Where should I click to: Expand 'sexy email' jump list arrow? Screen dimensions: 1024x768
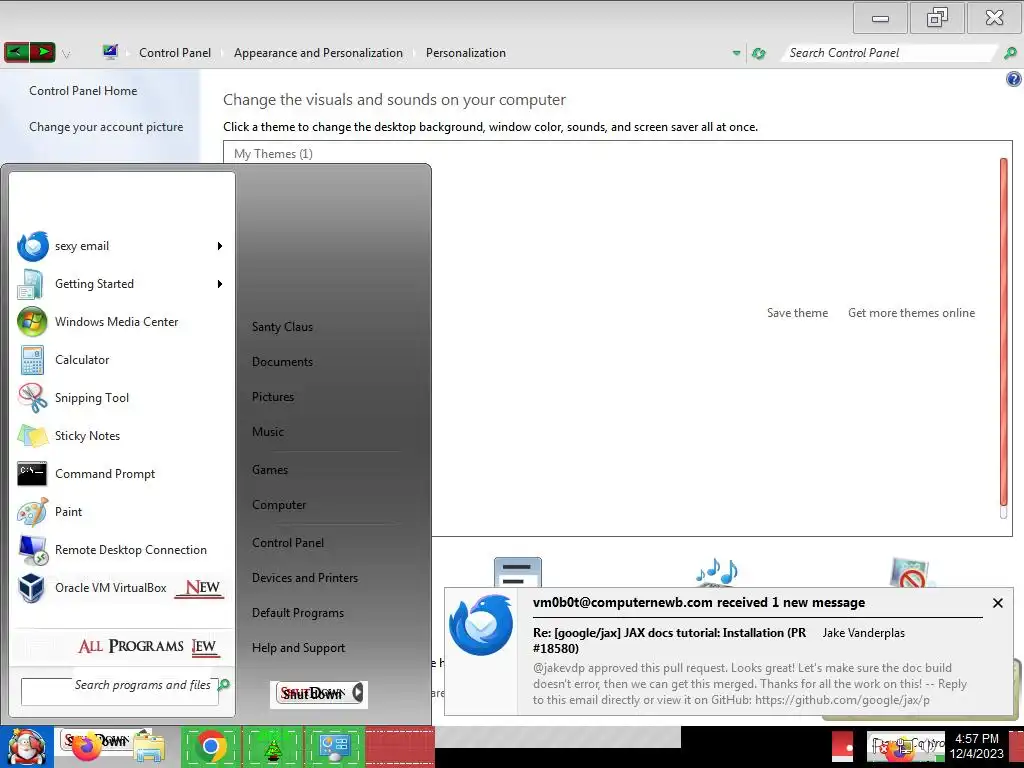pos(220,246)
